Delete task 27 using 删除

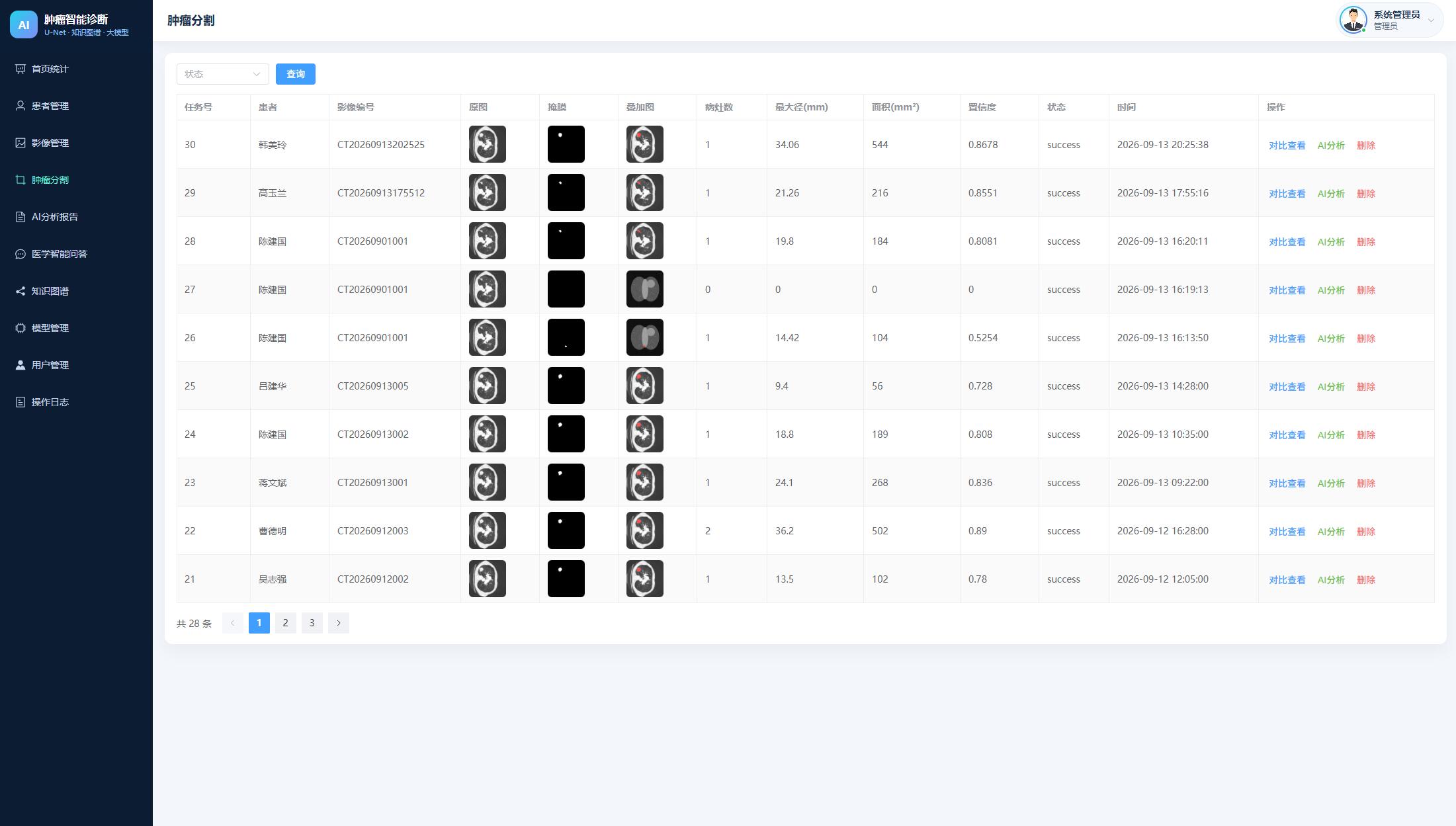pyautogui.click(x=1366, y=290)
